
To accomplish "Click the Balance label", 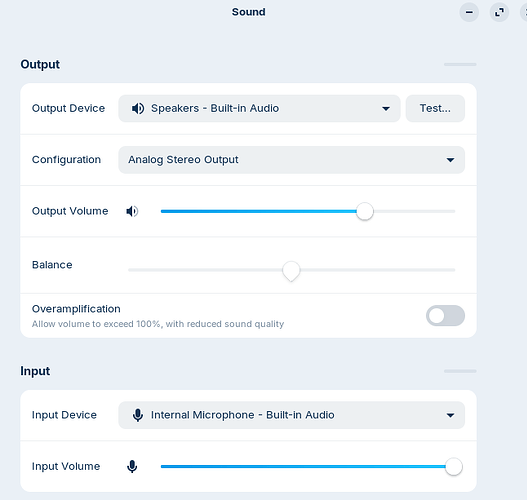I will (52, 265).
